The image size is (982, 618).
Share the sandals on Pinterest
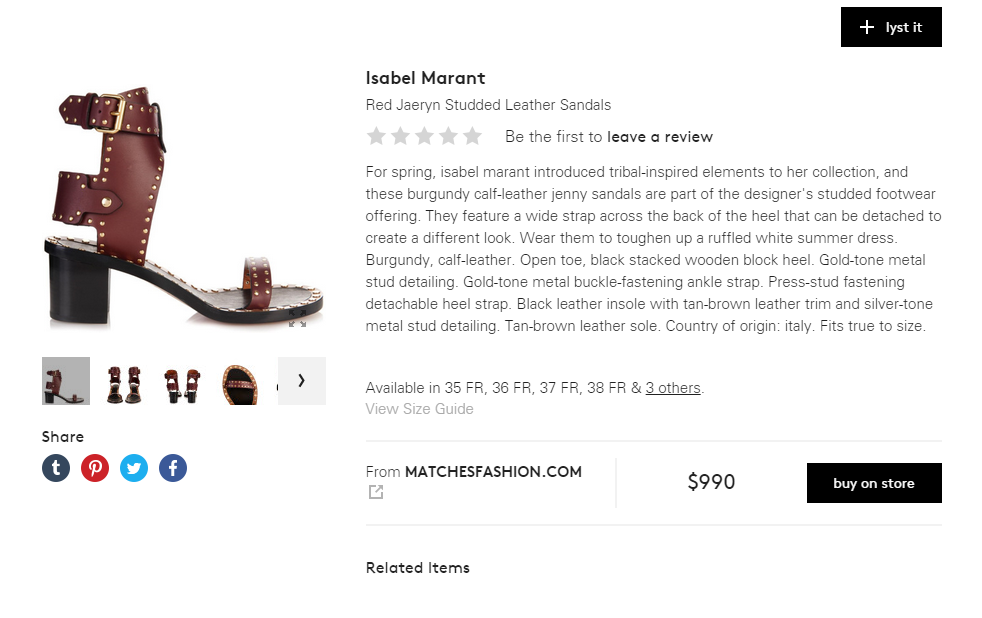tap(95, 468)
